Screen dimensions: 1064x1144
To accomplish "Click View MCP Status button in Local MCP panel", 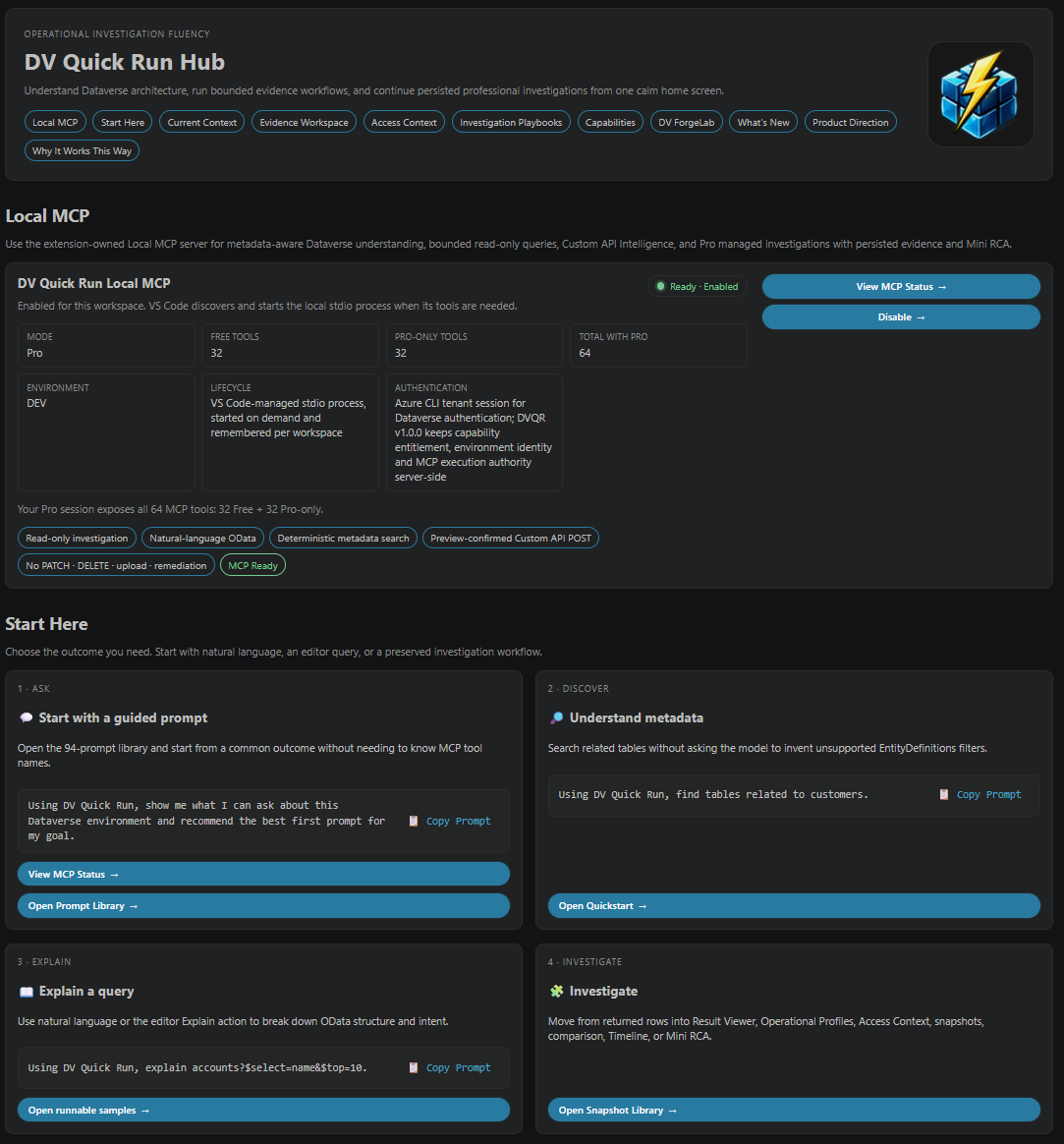I will 901,287.
